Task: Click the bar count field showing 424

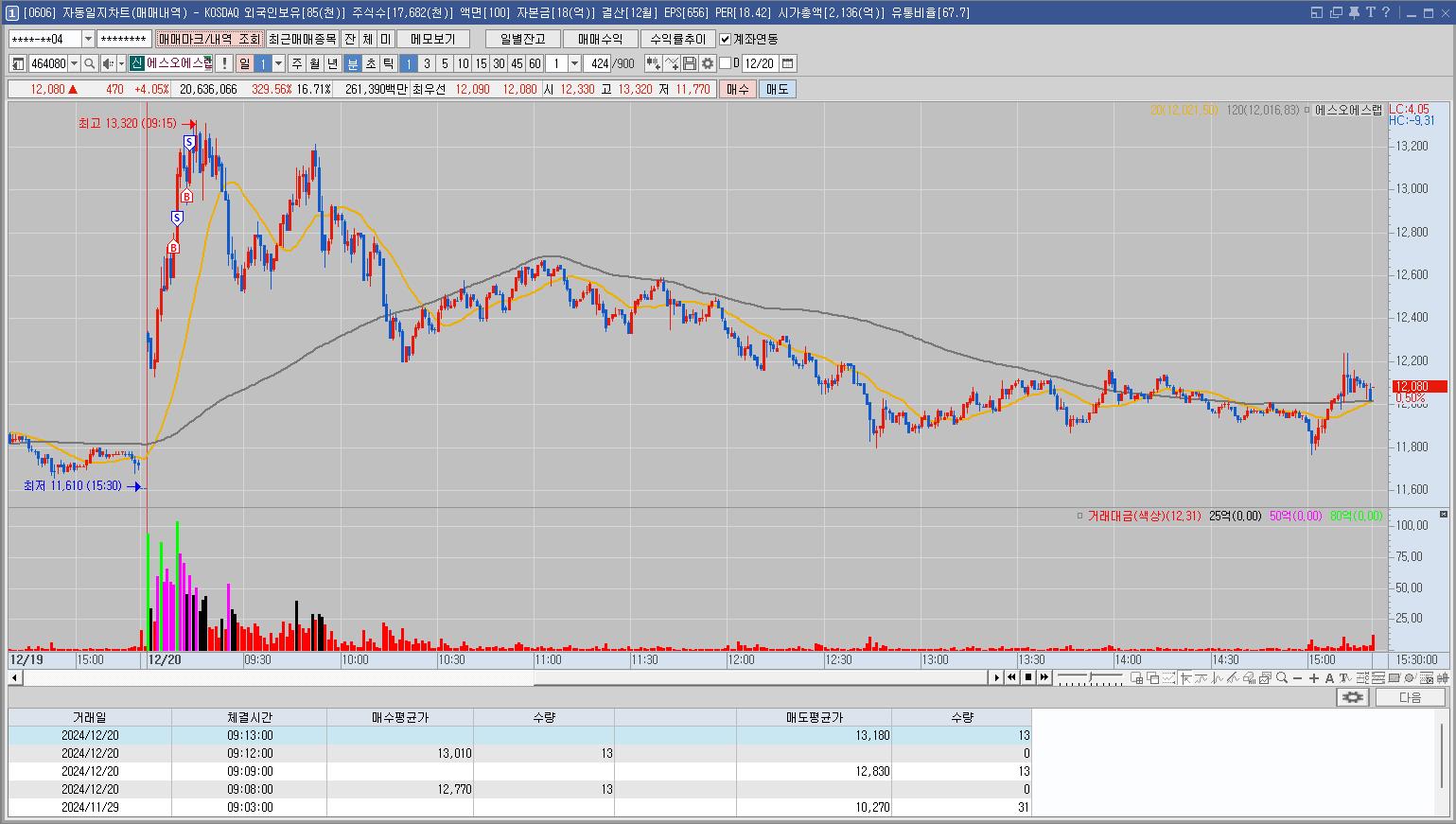Action: 598,63
